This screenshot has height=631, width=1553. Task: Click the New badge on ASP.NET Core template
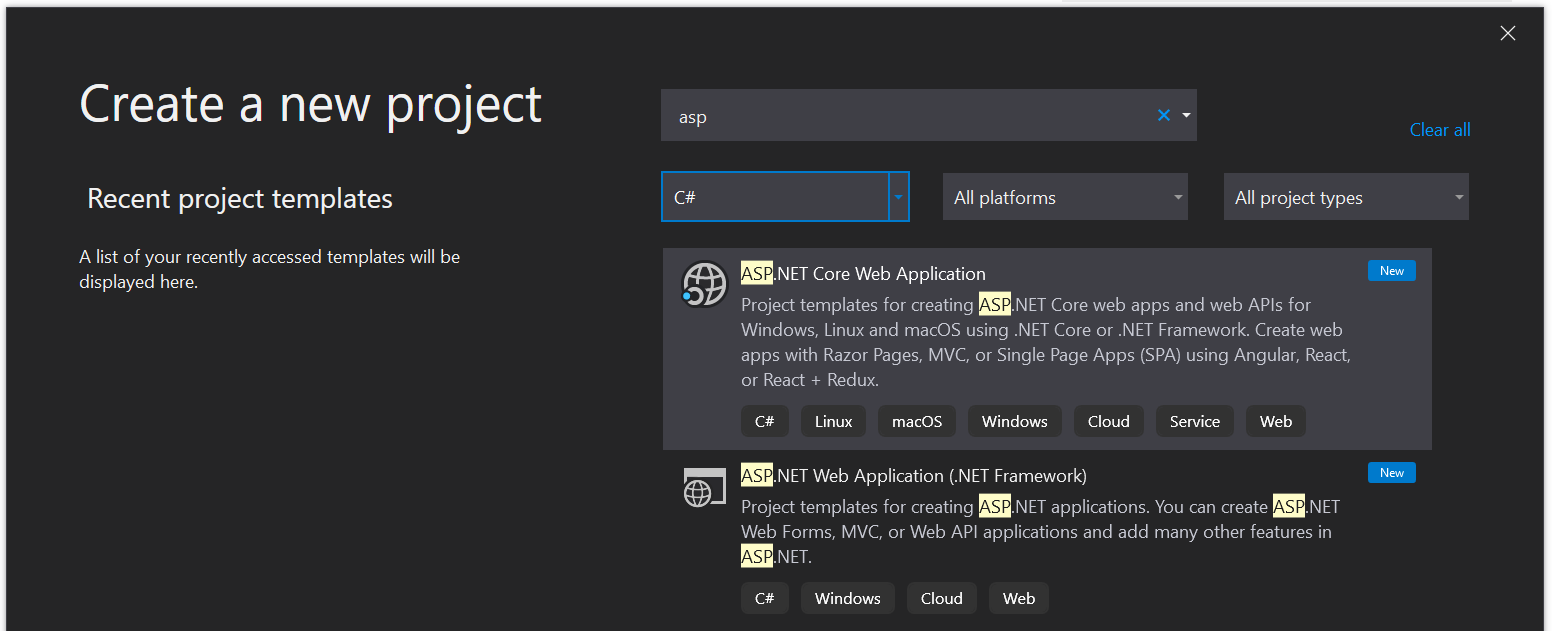point(1392,271)
